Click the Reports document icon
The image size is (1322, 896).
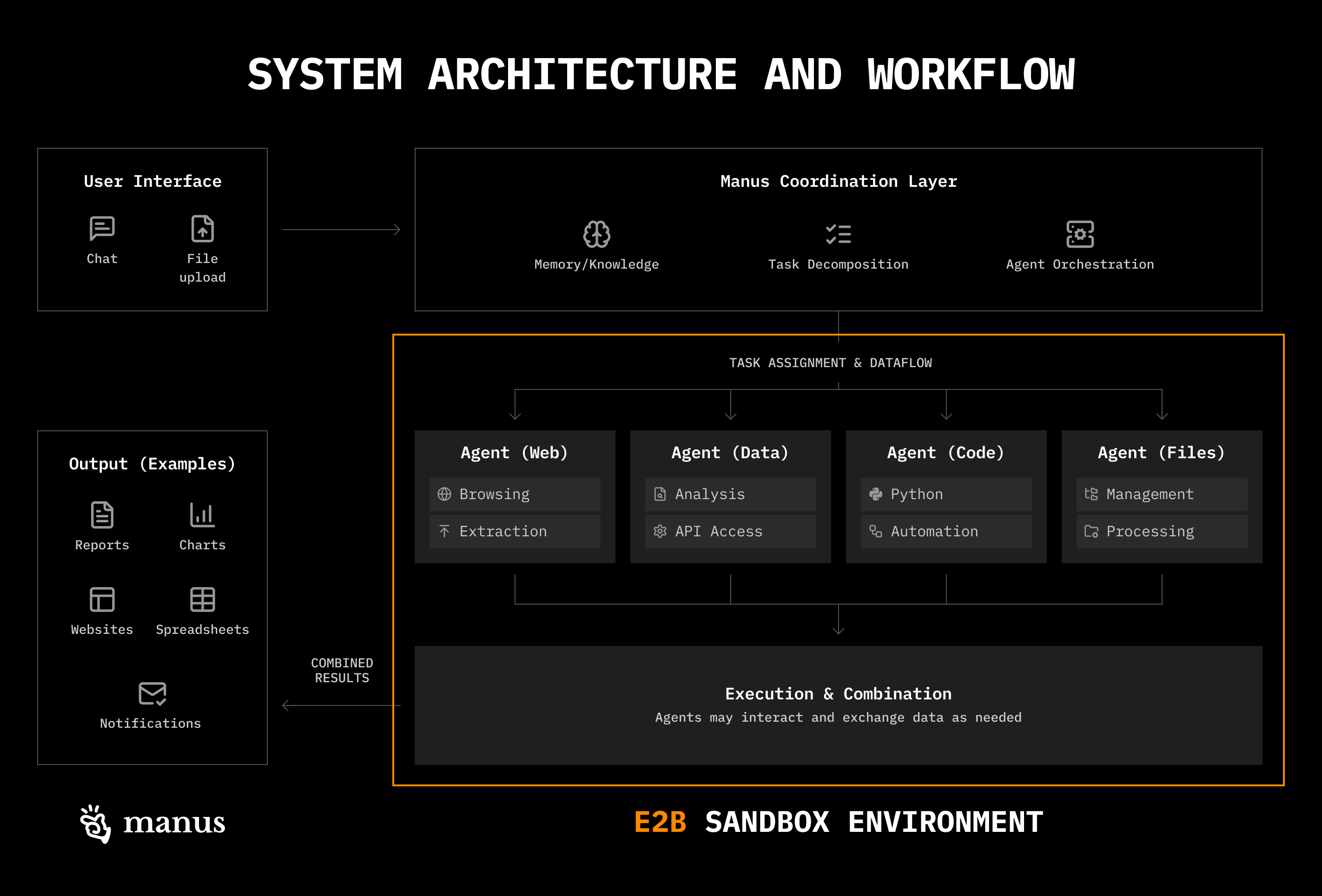tap(102, 515)
